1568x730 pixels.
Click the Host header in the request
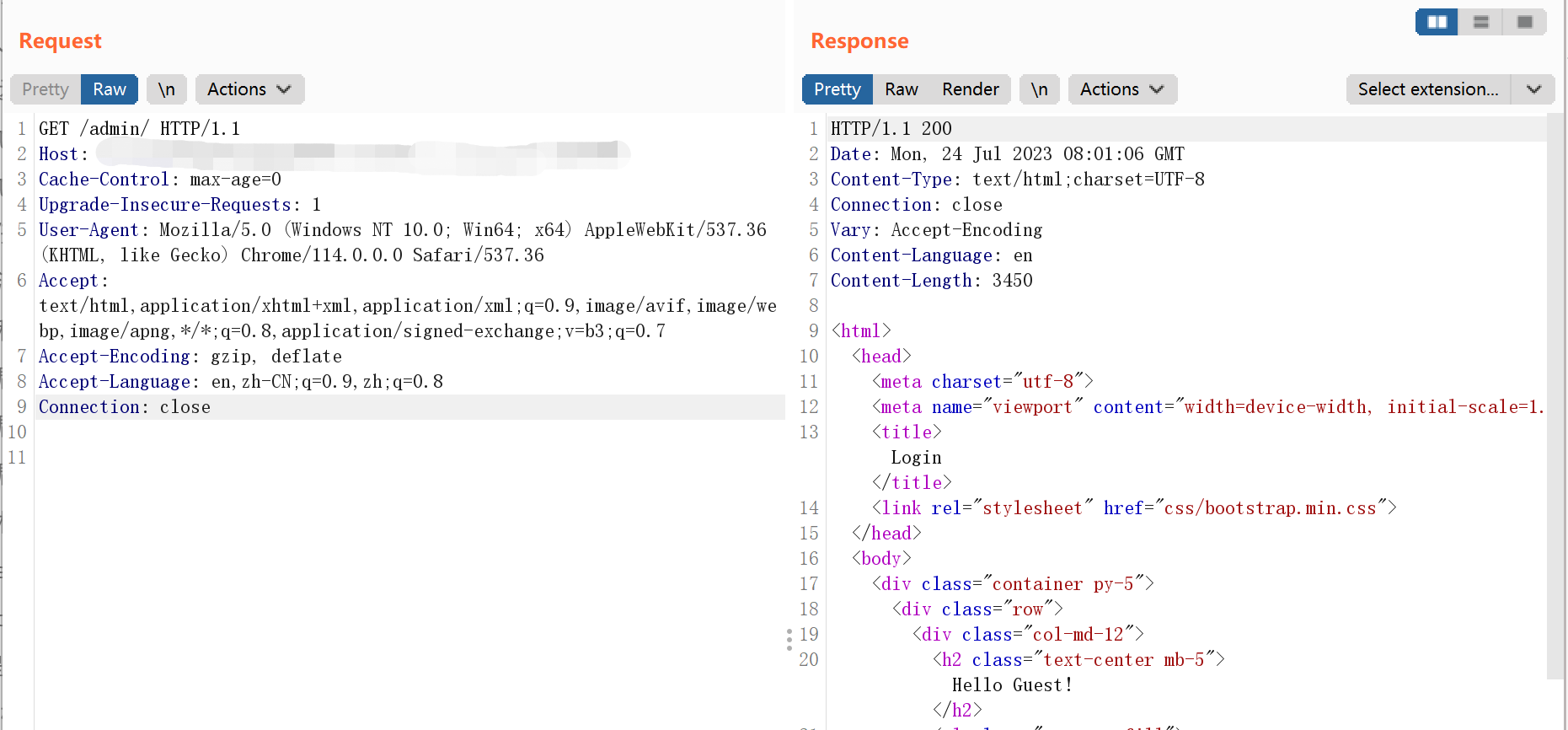pos(59,154)
